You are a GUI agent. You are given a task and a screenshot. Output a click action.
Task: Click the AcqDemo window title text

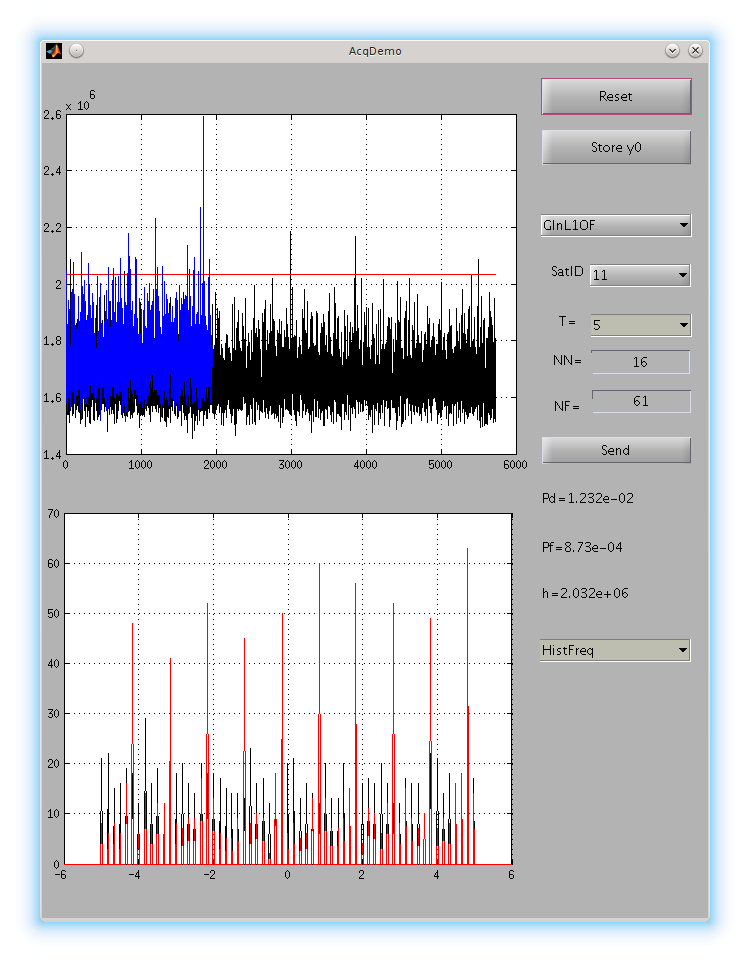(x=375, y=50)
